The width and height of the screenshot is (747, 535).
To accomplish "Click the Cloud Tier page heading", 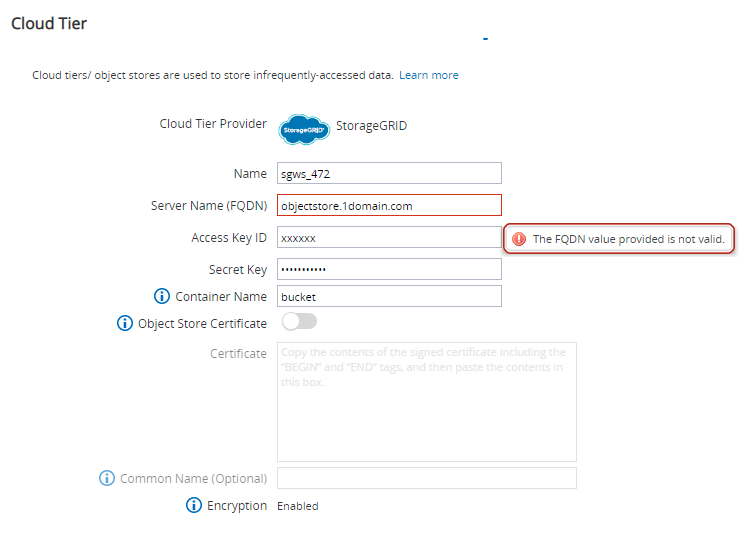I will pos(49,23).
